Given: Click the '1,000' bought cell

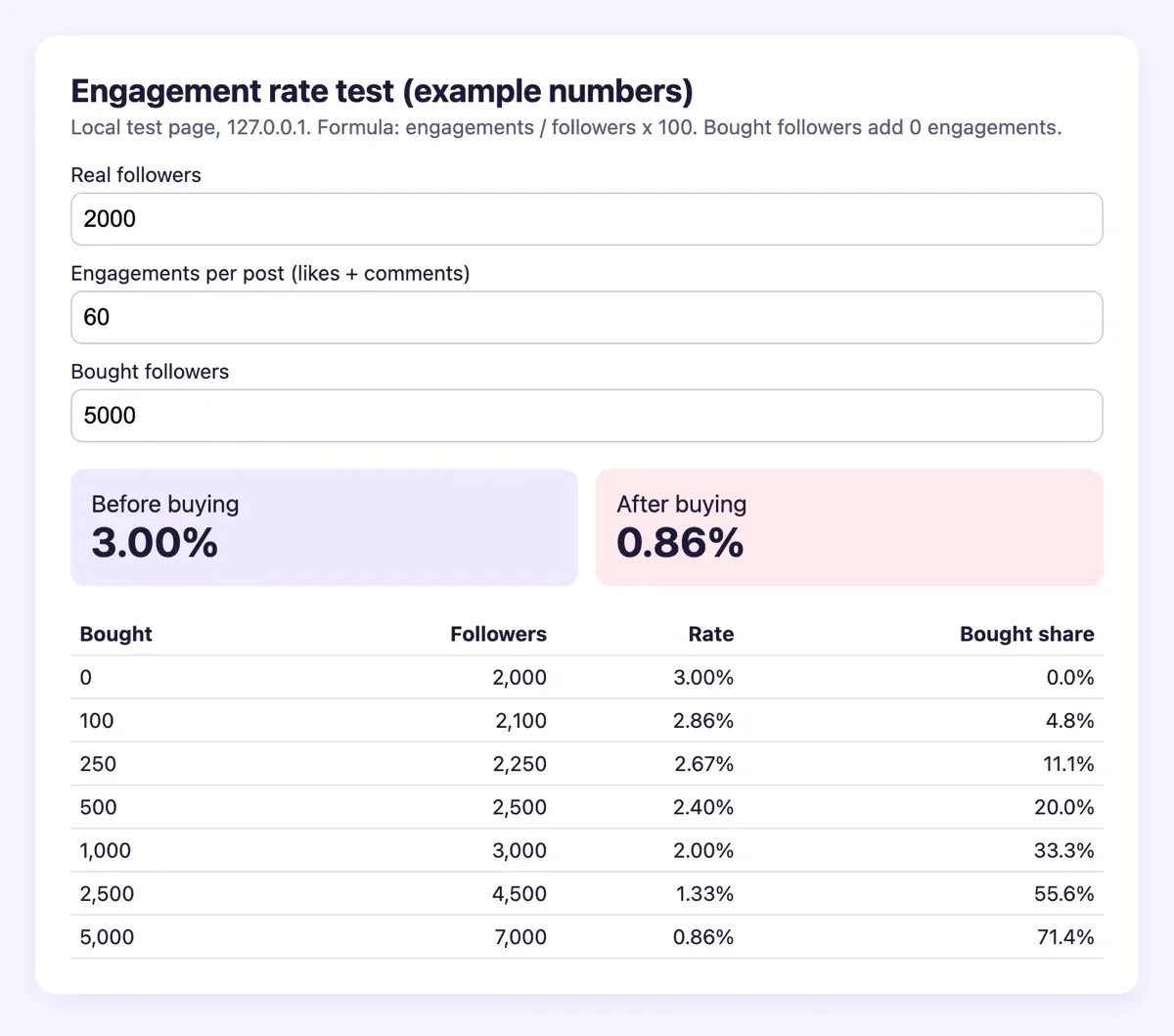Looking at the screenshot, I should [106, 850].
